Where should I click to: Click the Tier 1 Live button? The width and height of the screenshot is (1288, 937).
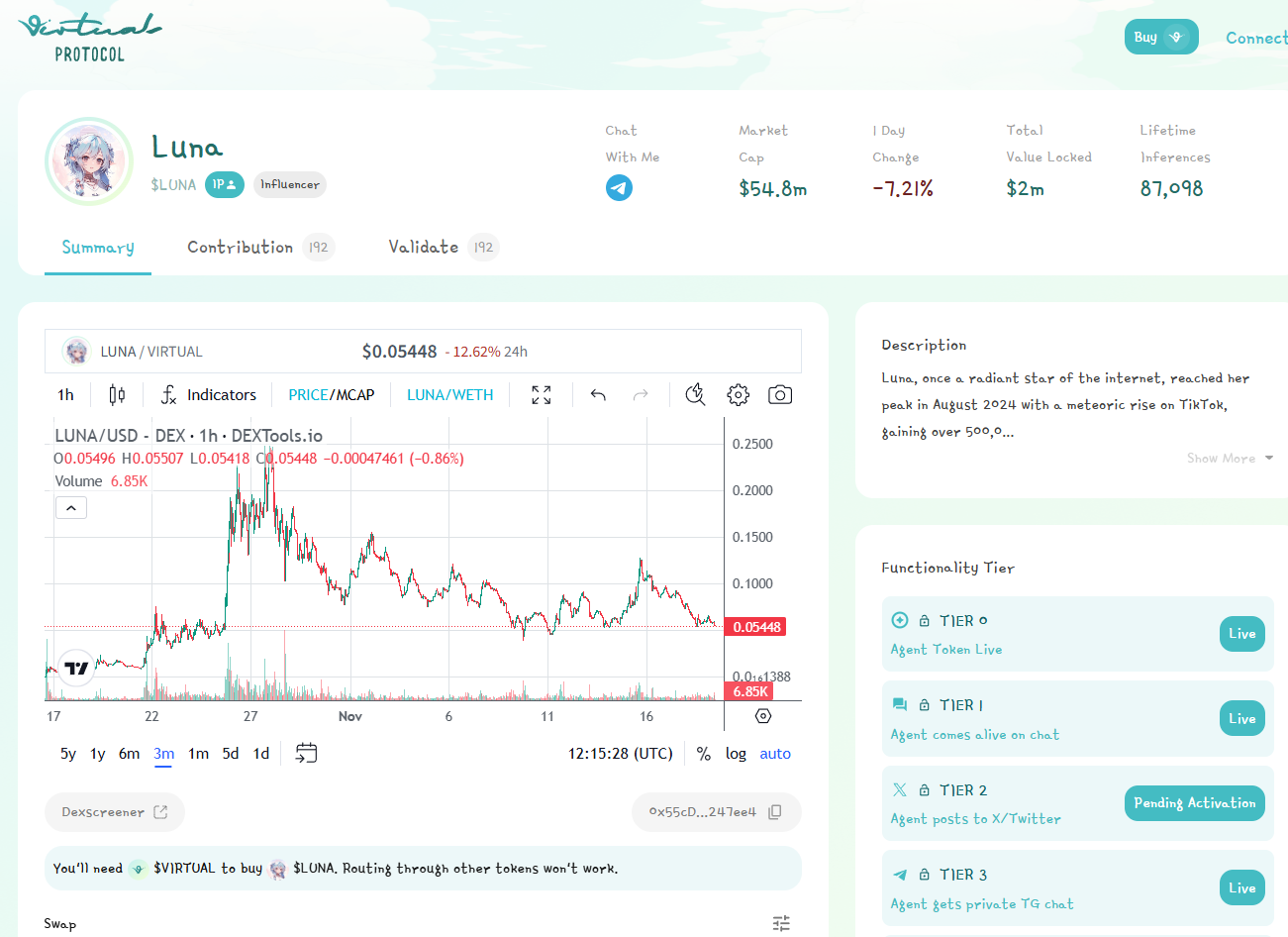(x=1241, y=719)
